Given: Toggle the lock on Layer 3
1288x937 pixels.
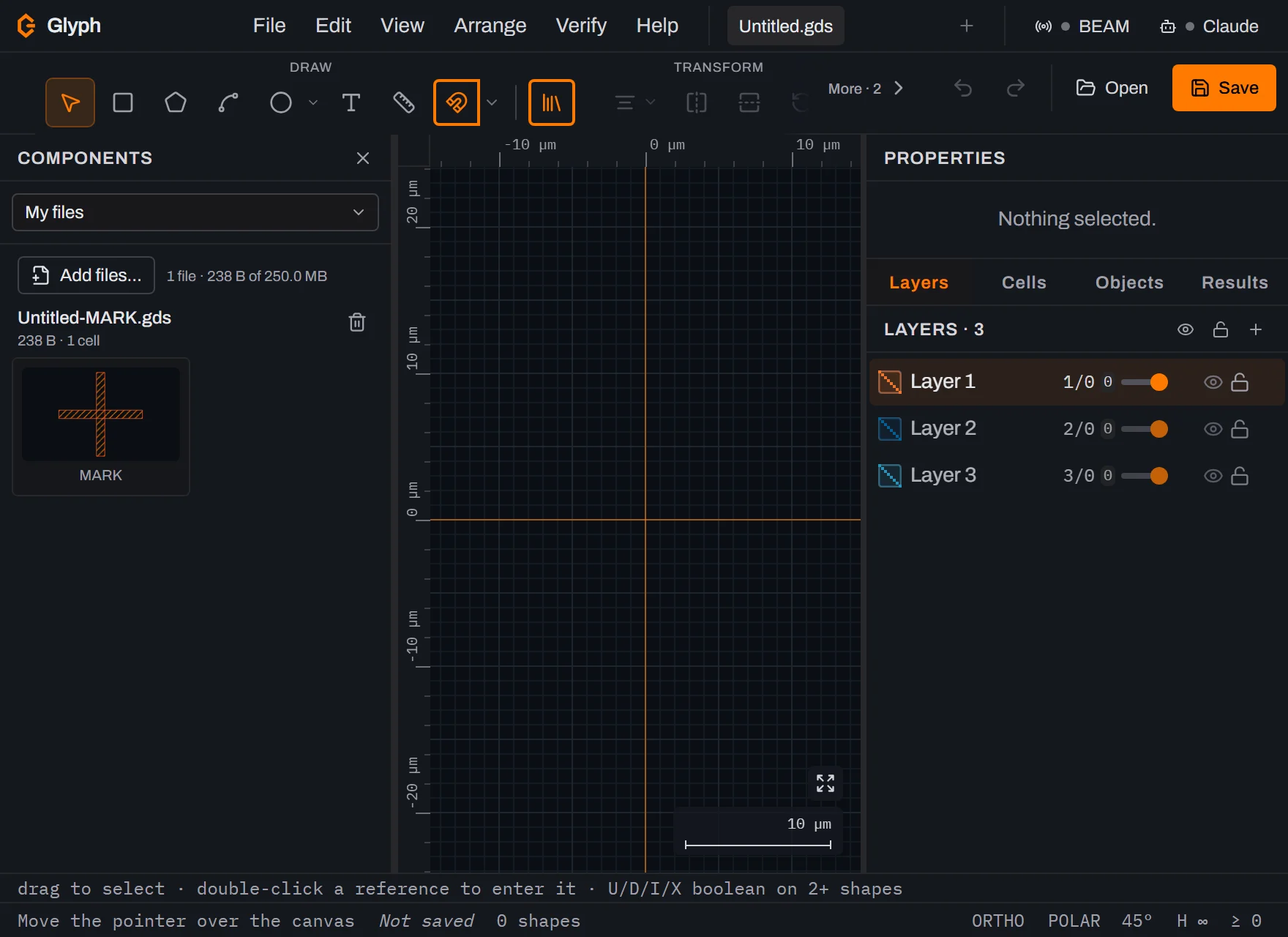Looking at the screenshot, I should (x=1240, y=476).
